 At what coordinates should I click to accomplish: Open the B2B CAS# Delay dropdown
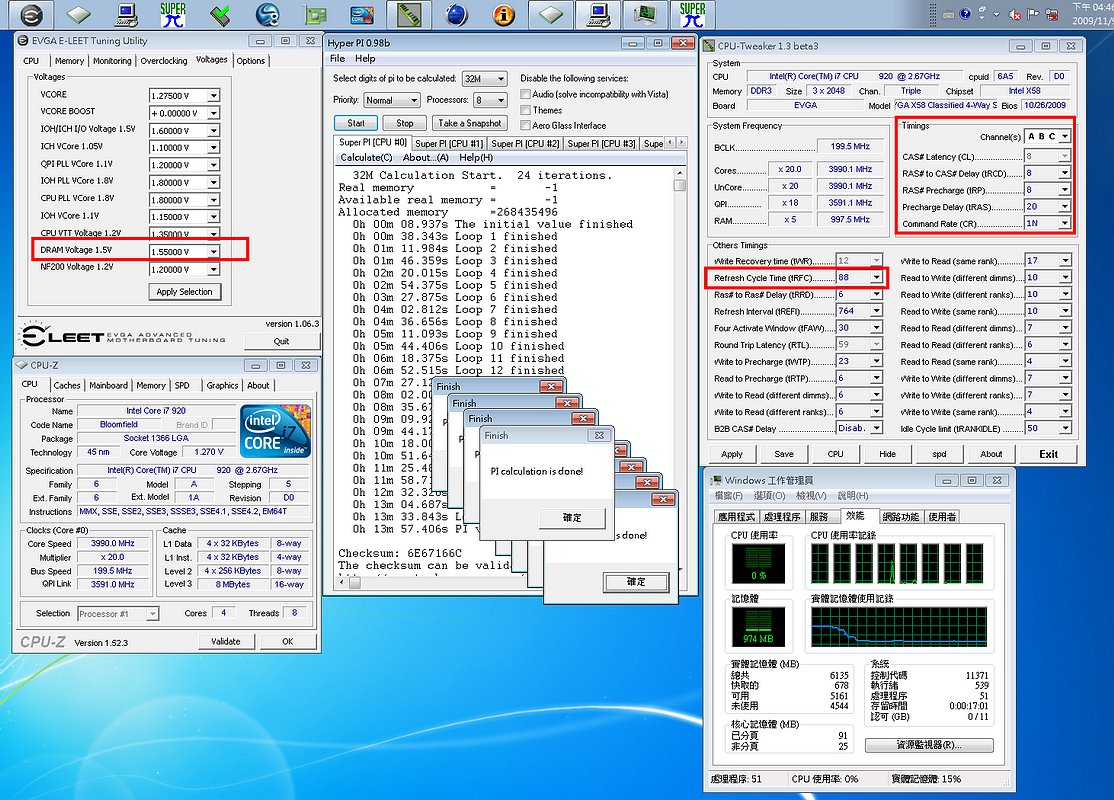(877, 428)
